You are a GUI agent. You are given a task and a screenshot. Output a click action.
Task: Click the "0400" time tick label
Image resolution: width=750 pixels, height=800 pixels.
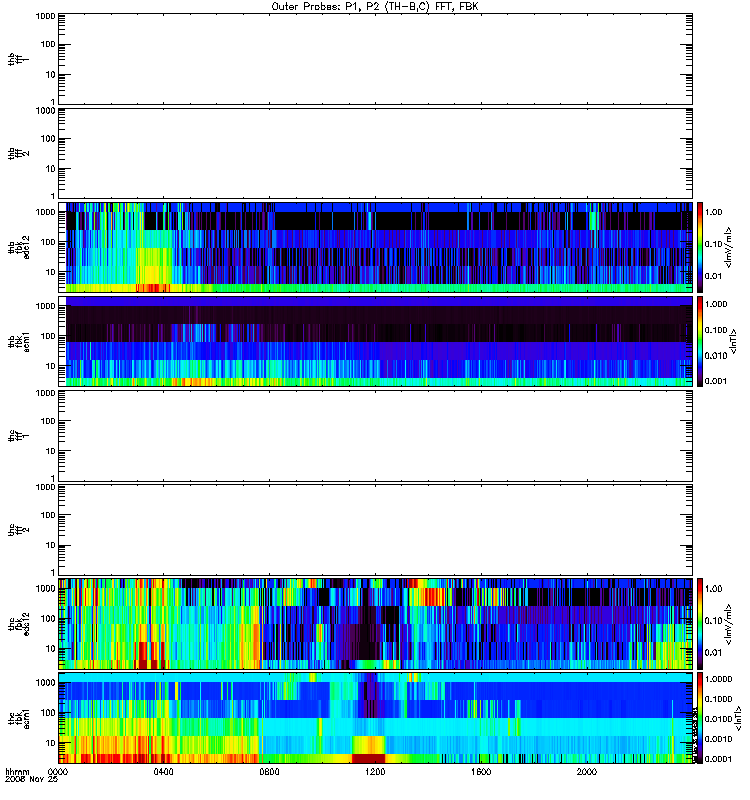(x=163, y=772)
